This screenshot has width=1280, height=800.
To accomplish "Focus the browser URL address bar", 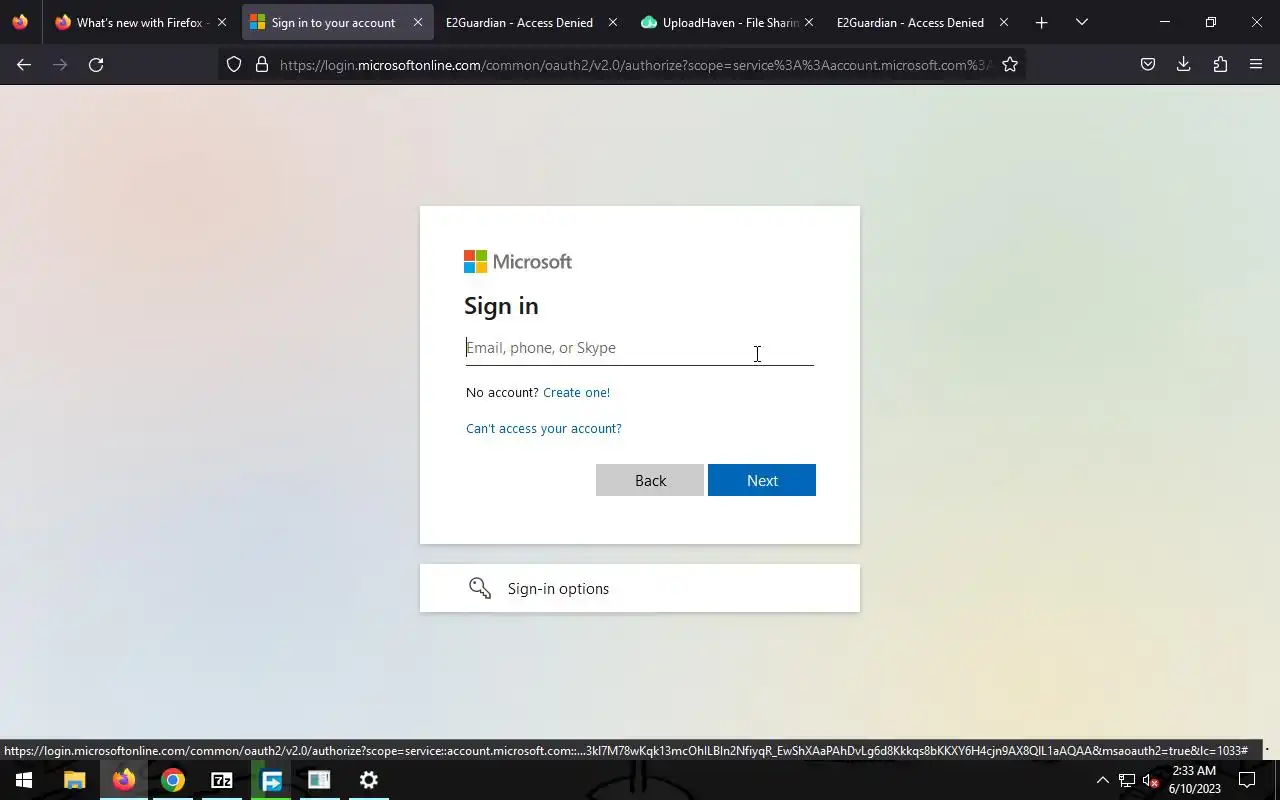I will pyautogui.click(x=635, y=65).
